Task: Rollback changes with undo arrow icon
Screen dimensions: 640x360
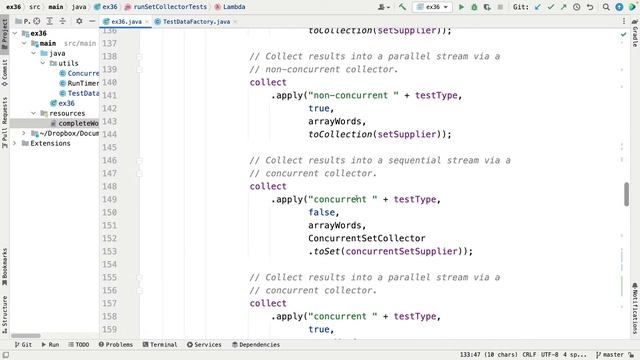Action: 590,7
